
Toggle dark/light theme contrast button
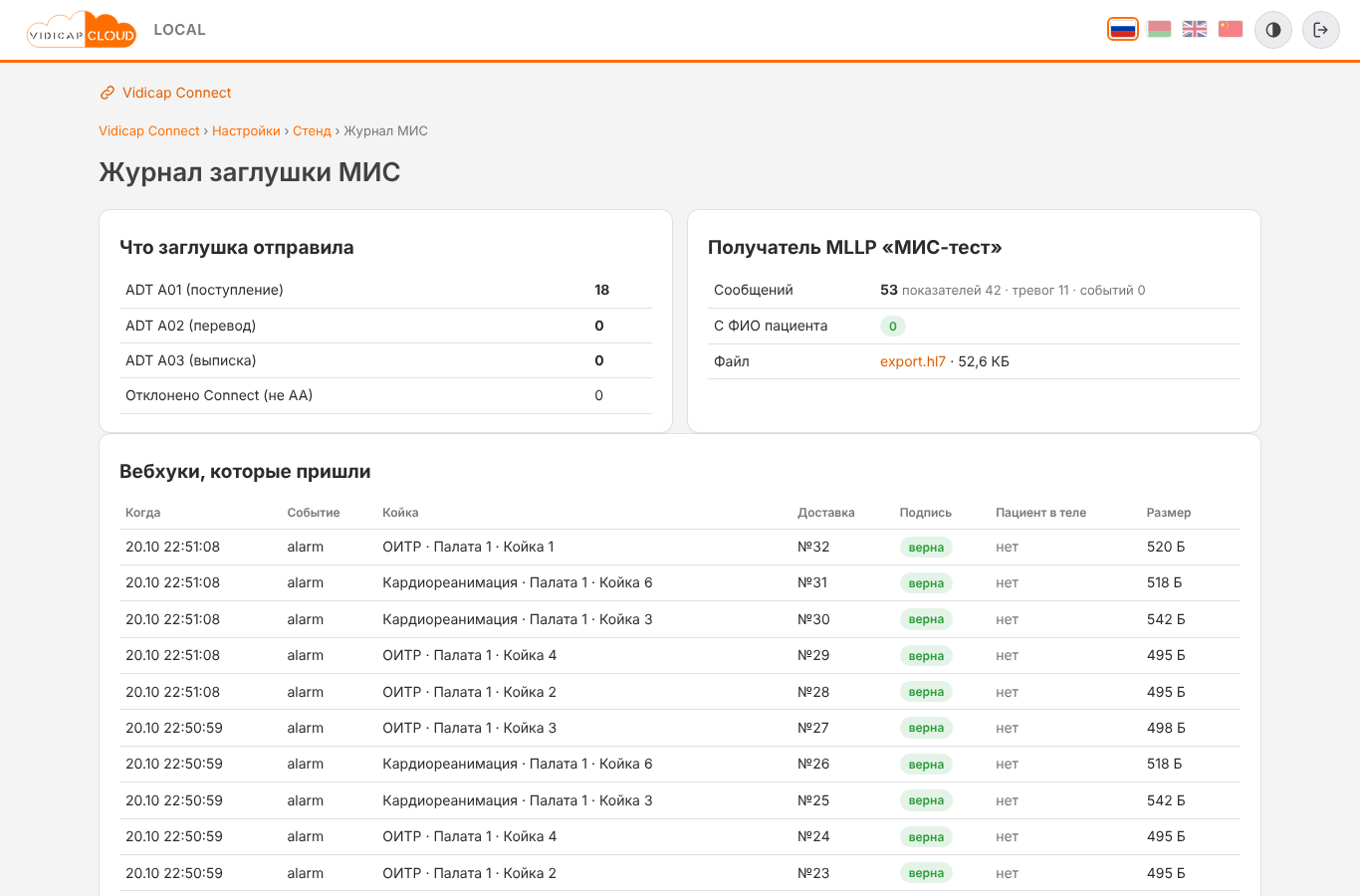pyautogui.click(x=1273, y=30)
